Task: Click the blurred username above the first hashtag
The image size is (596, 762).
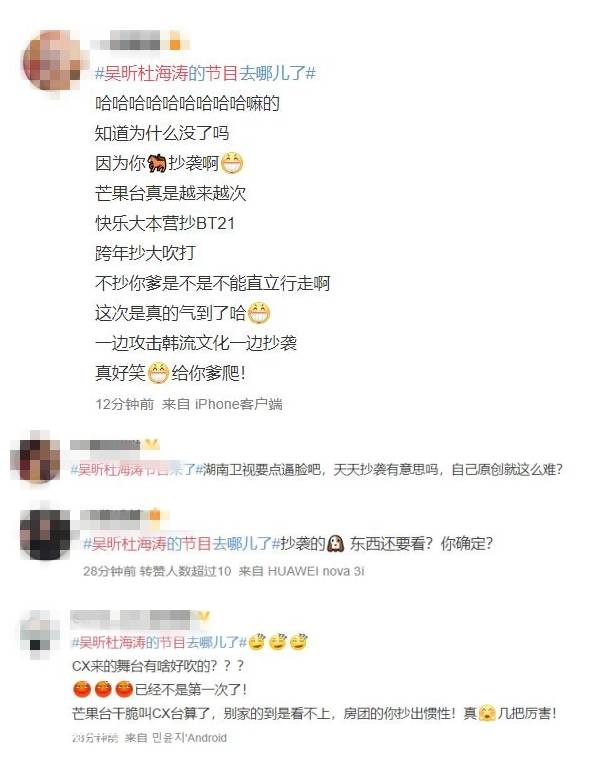Action: (x=139, y=41)
